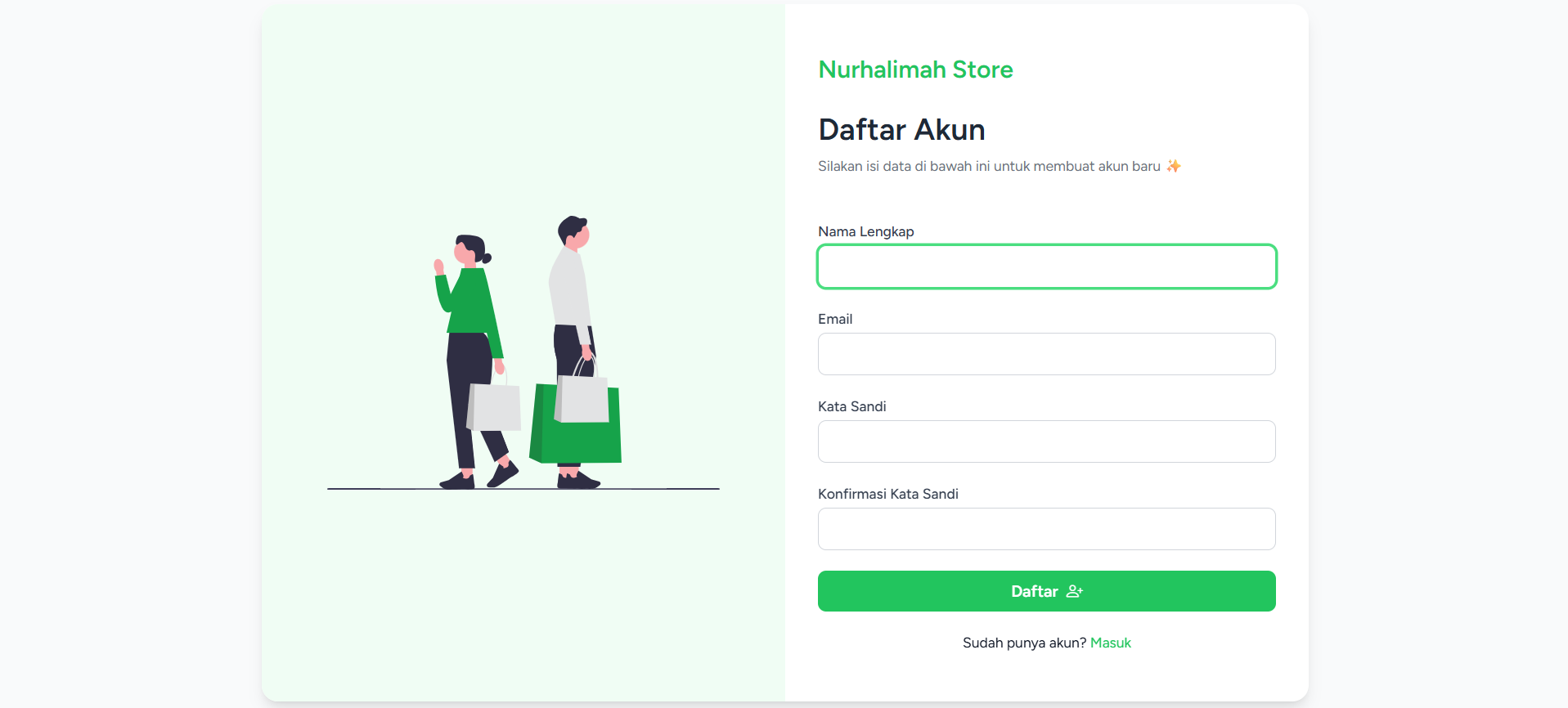Click the user-plus icon on Daftar button
The image size is (1568, 708).
(1075, 591)
